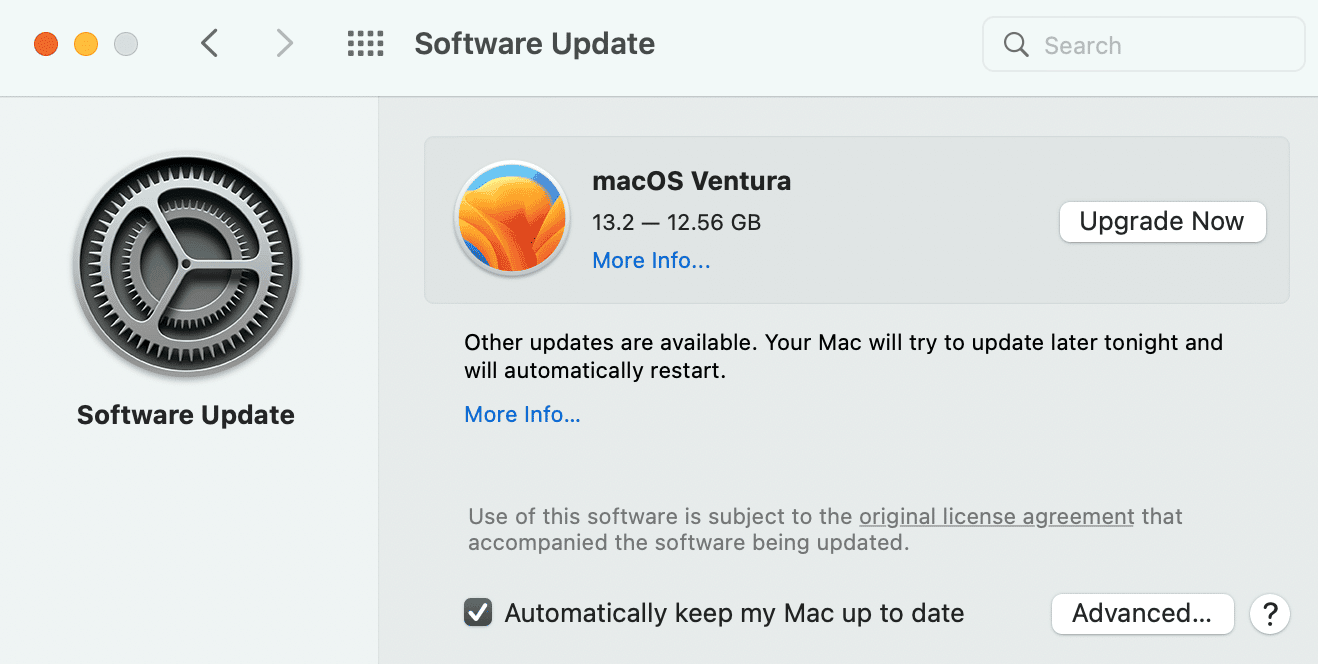Viewport: 1318px width, 664px height.
Task: Open Advanced update settings
Action: click(1142, 613)
